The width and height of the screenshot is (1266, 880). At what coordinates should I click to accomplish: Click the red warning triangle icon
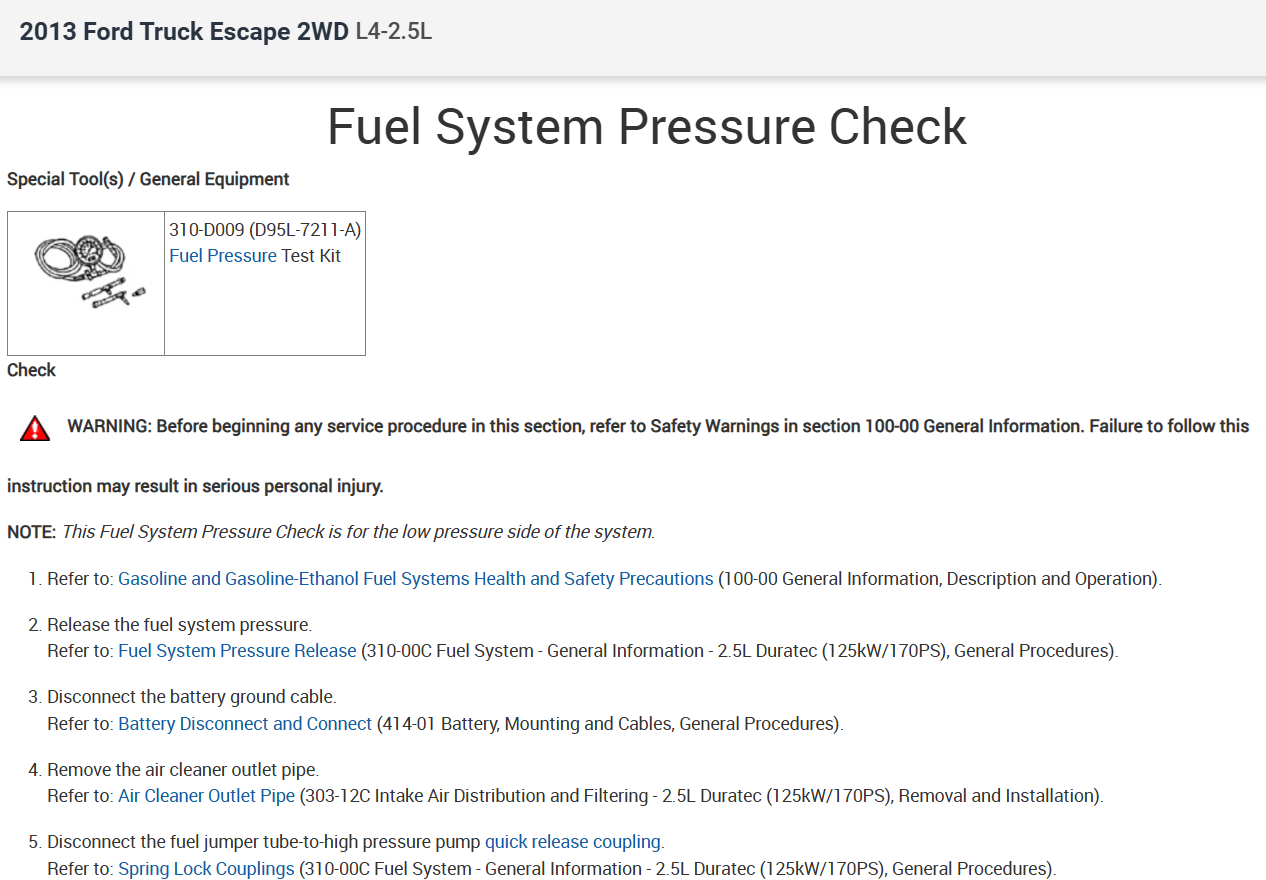point(35,429)
